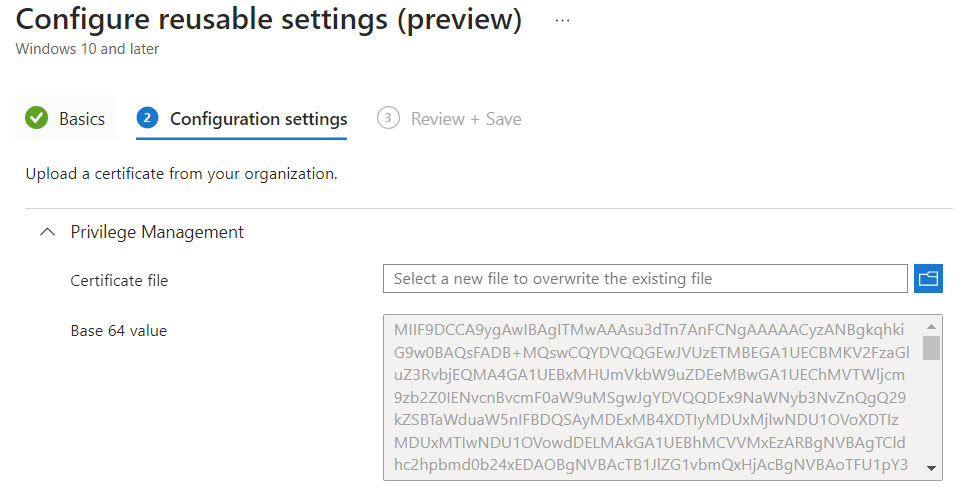Click the green checkmark icon beside Basics

(37, 117)
